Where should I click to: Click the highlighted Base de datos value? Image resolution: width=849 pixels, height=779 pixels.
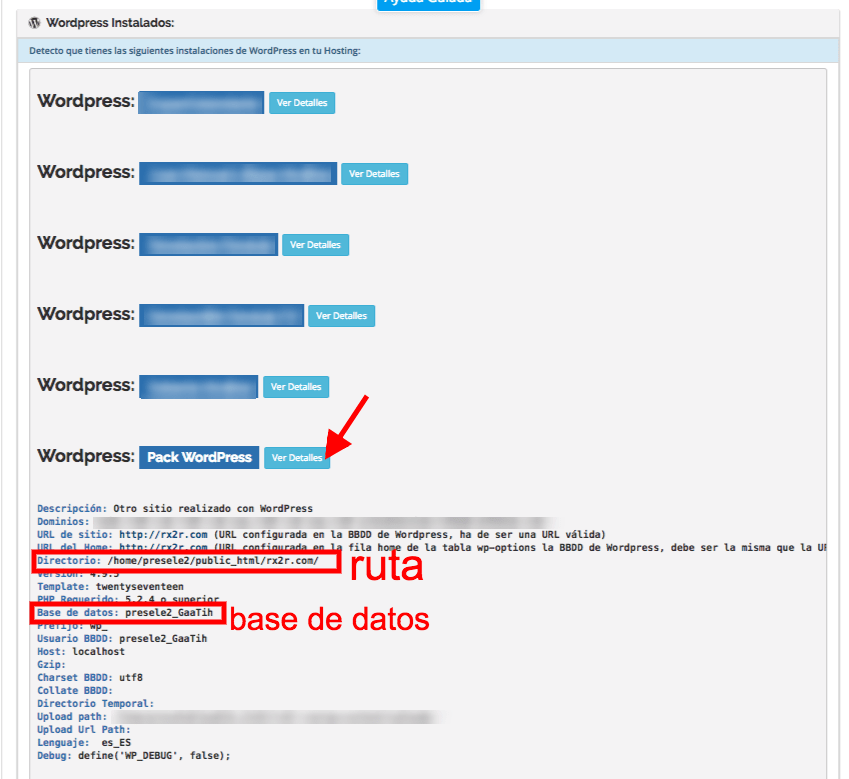point(168,612)
